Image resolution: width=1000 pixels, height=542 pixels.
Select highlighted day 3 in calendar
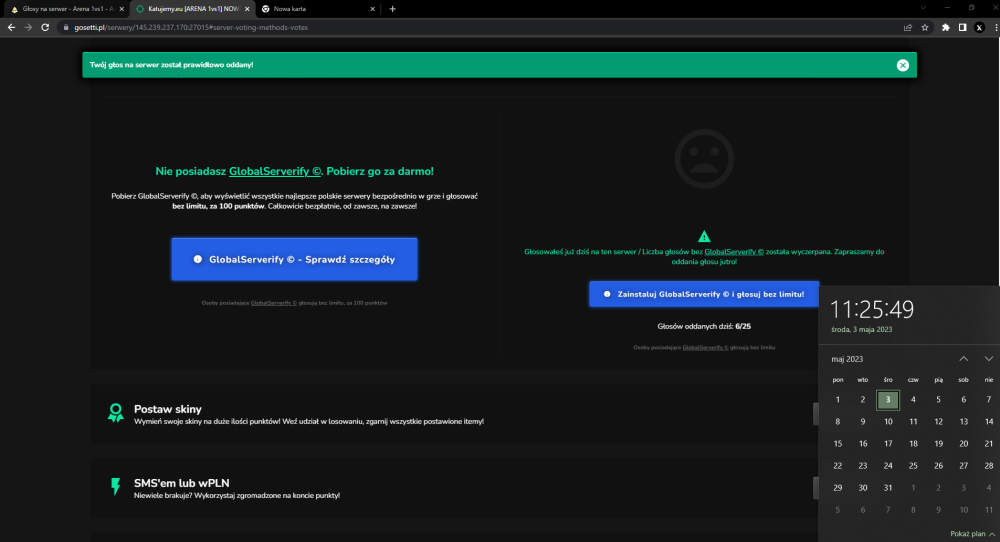(x=888, y=400)
